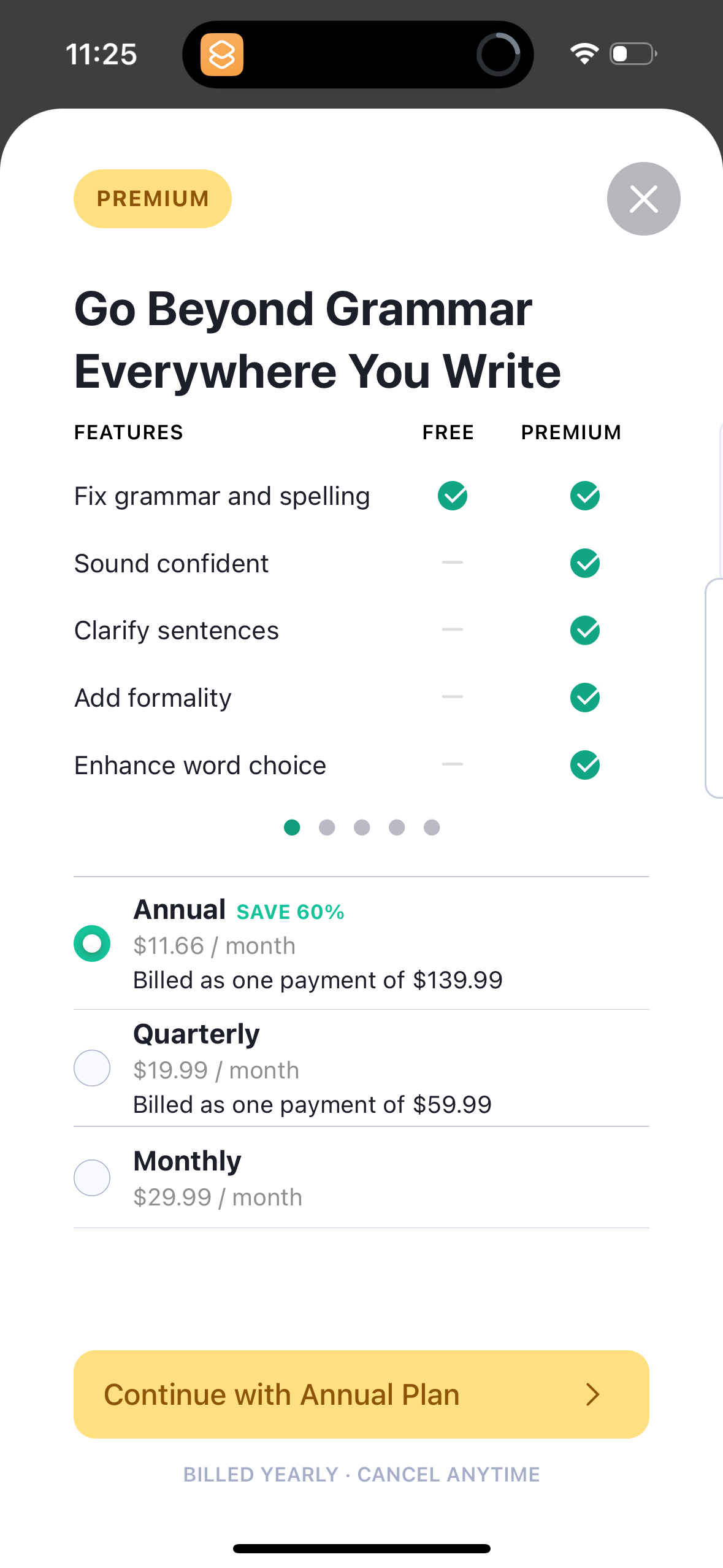Tap the PREMIUM column header
723x1568 pixels.
tap(571, 432)
